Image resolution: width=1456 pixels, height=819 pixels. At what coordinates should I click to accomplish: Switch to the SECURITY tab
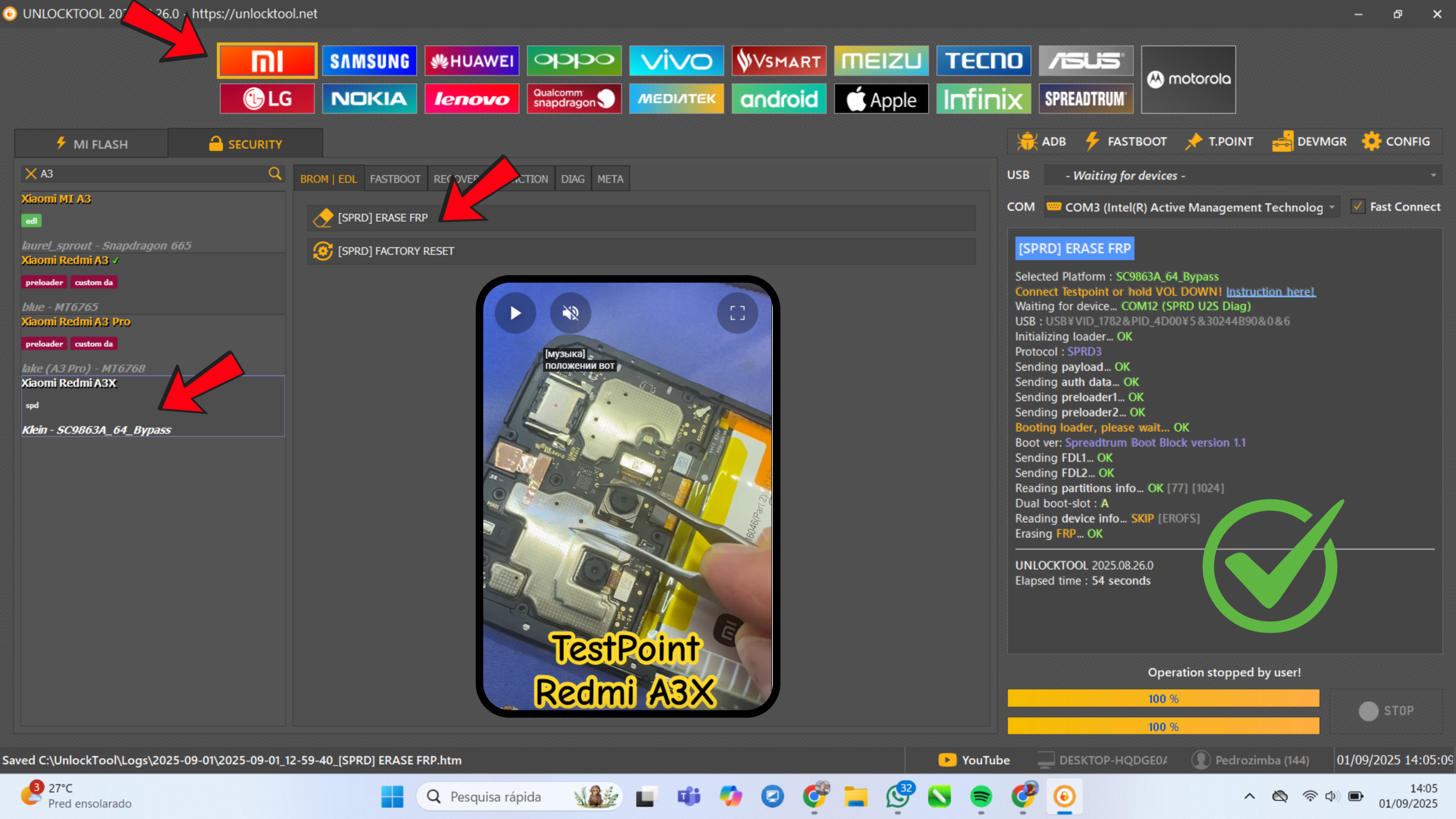[246, 144]
